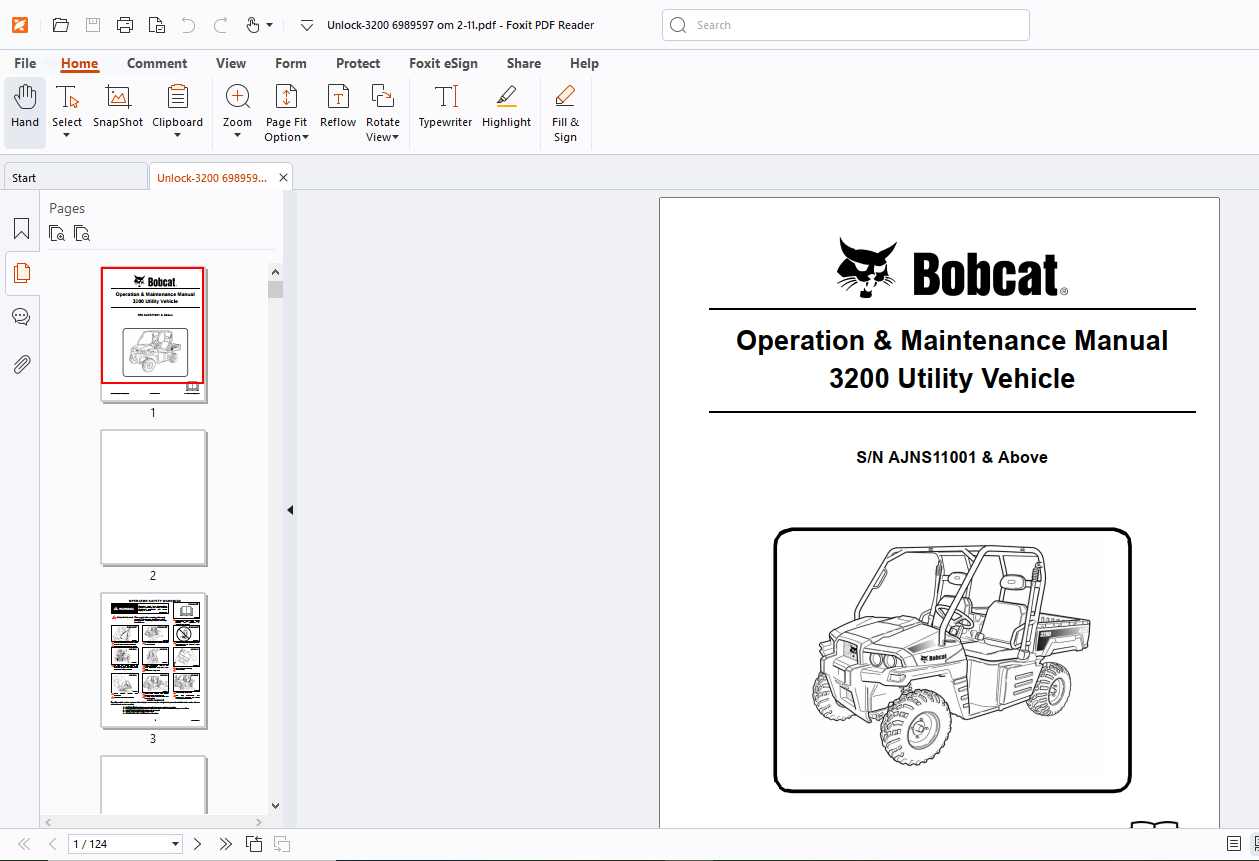Open the Help ribbon tab

click(584, 63)
